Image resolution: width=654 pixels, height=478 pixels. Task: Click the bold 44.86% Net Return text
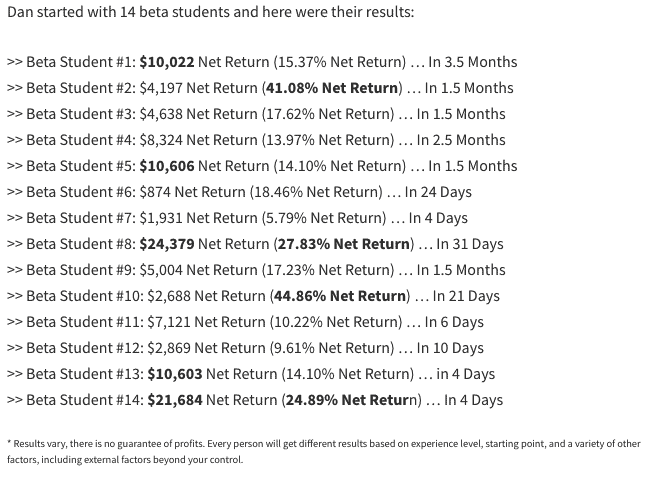pos(340,296)
